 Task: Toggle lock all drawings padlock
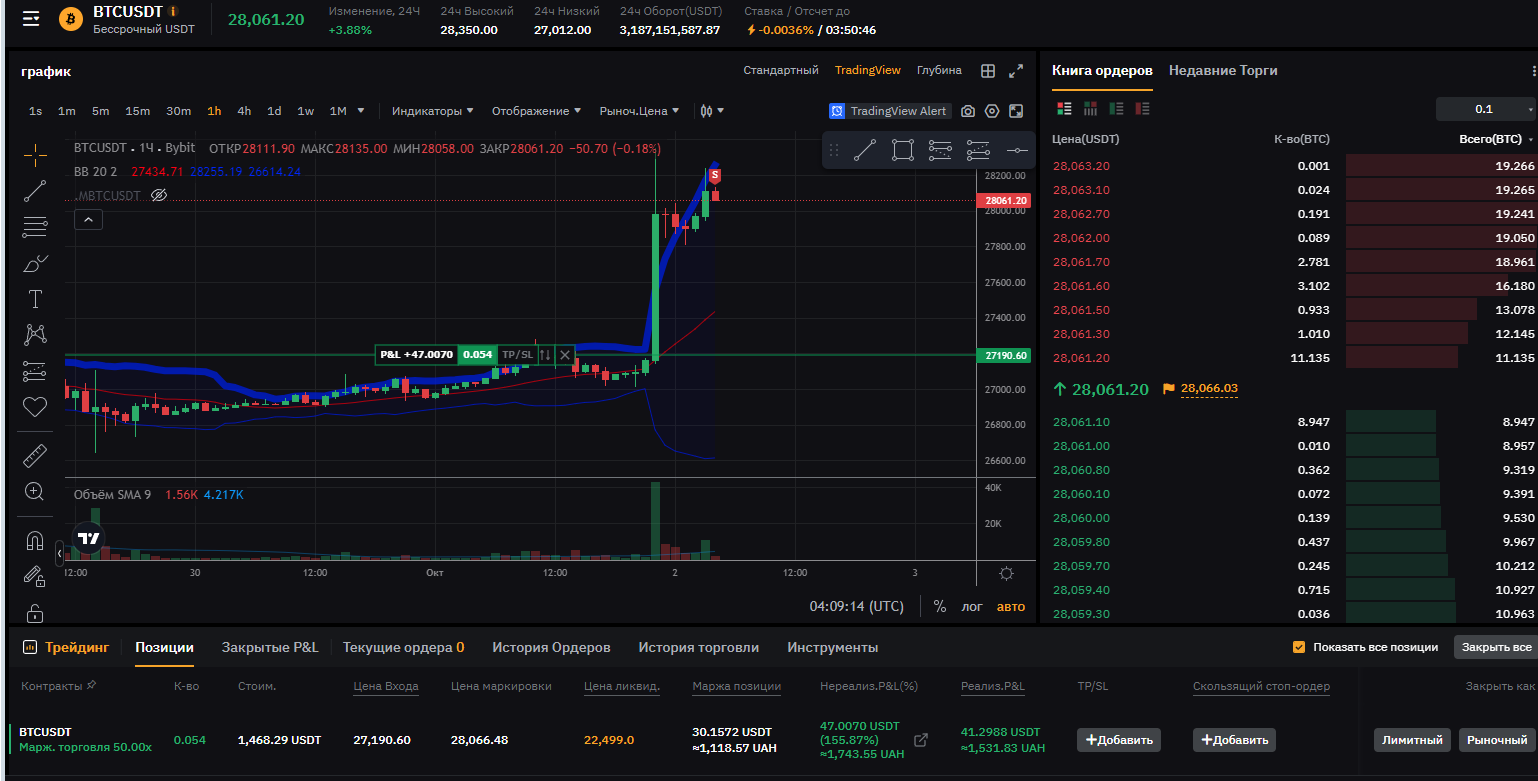pos(35,612)
